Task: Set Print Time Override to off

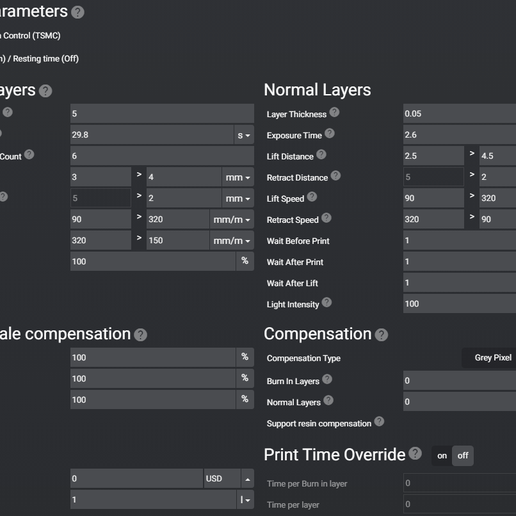Action: 463,456
